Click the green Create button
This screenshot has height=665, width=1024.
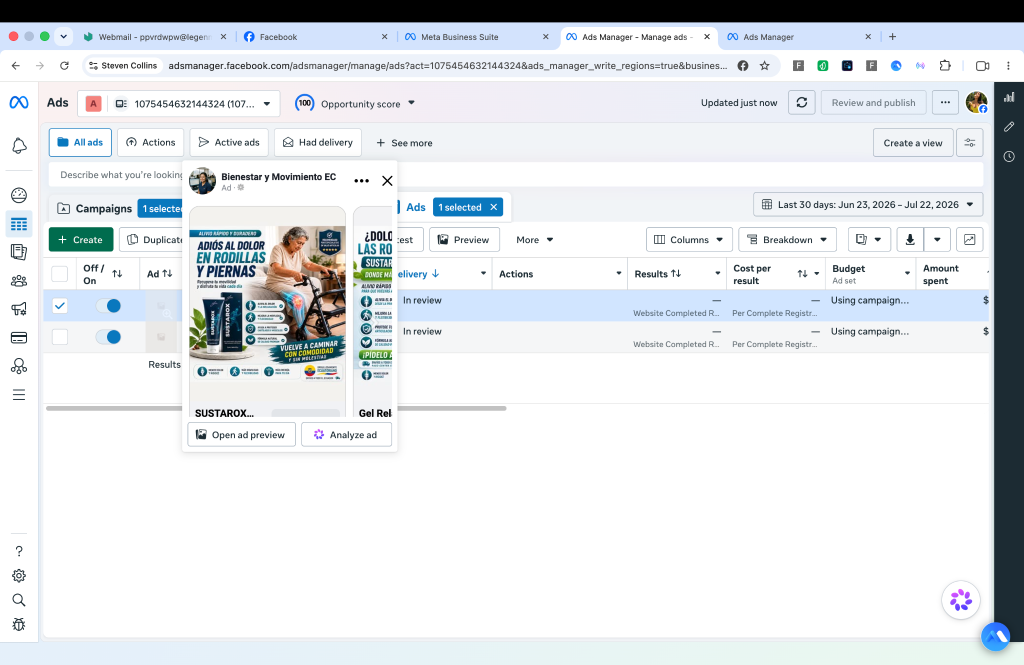click(81, 240)
